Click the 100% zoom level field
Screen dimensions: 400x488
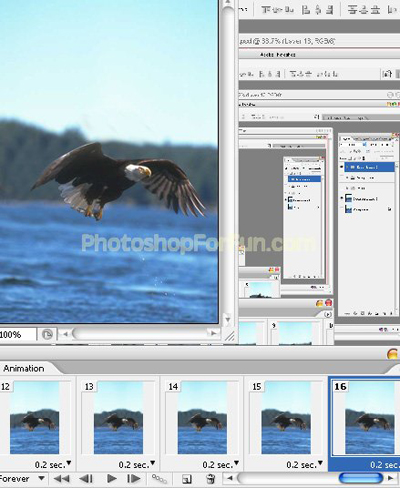pos(18,334)
